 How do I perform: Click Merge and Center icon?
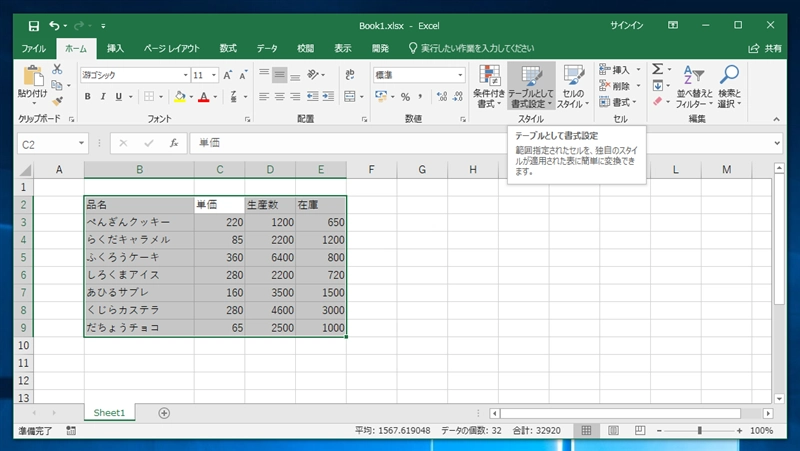[350, 96]
